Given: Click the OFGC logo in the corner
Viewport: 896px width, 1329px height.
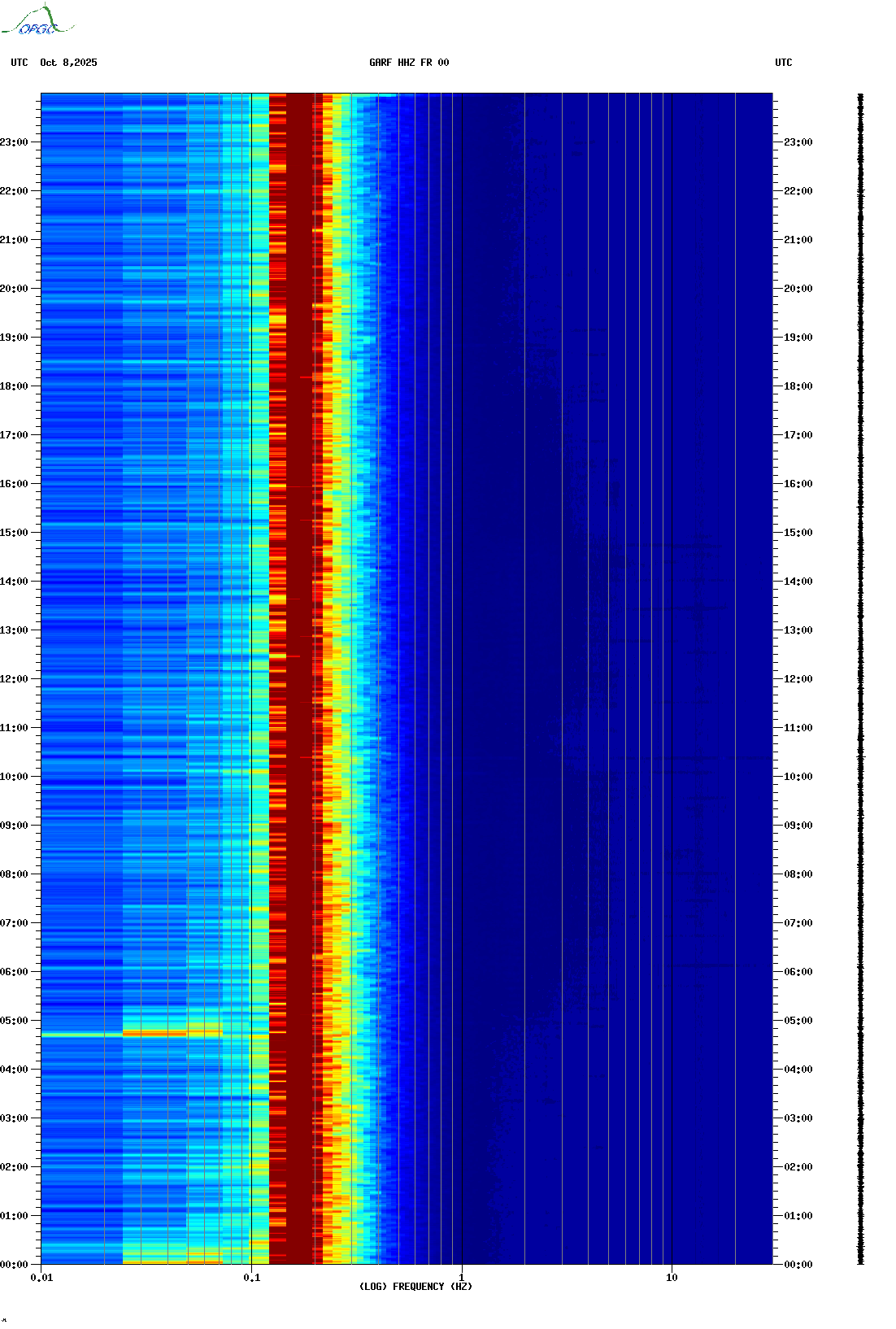Looking at the screenshot, I should (x=37, y=21).
